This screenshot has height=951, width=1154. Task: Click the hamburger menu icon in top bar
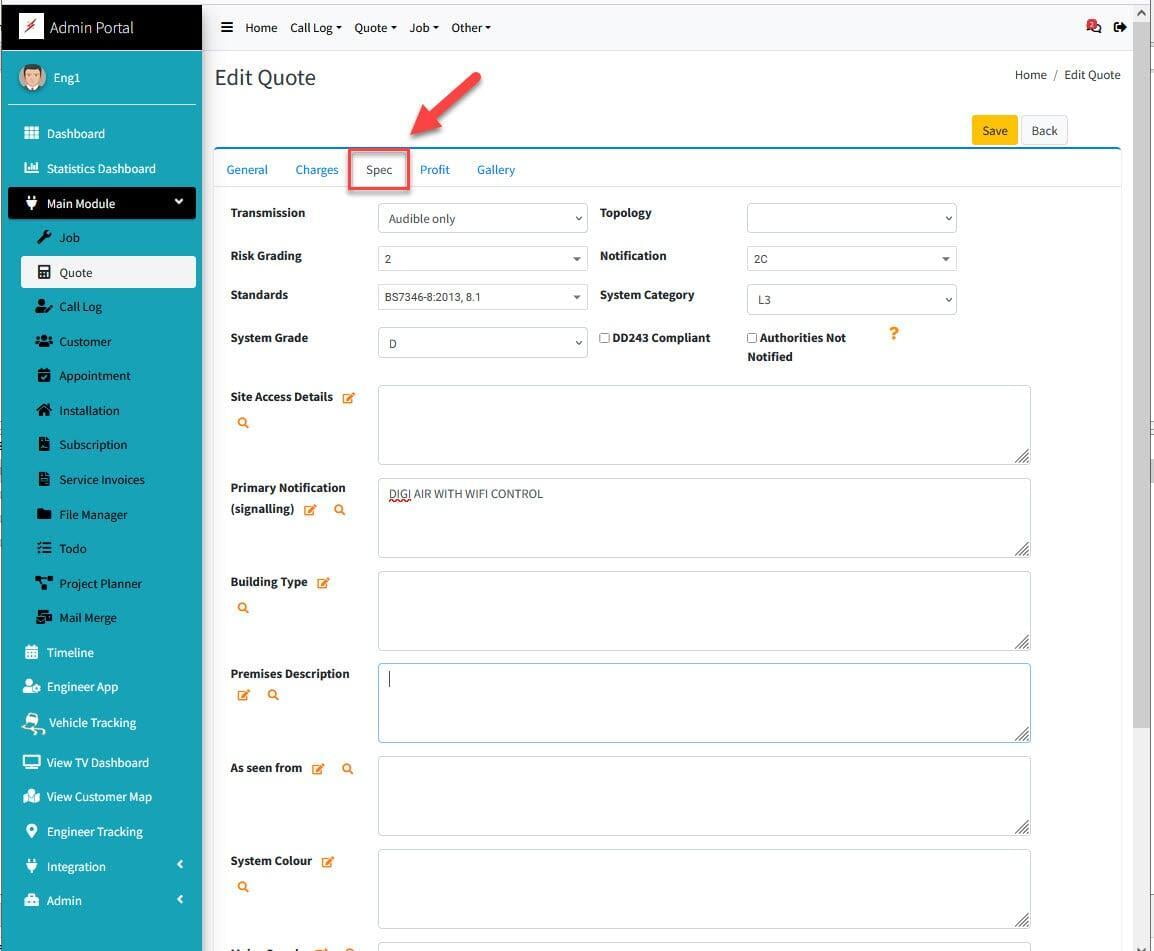[227, 28]
